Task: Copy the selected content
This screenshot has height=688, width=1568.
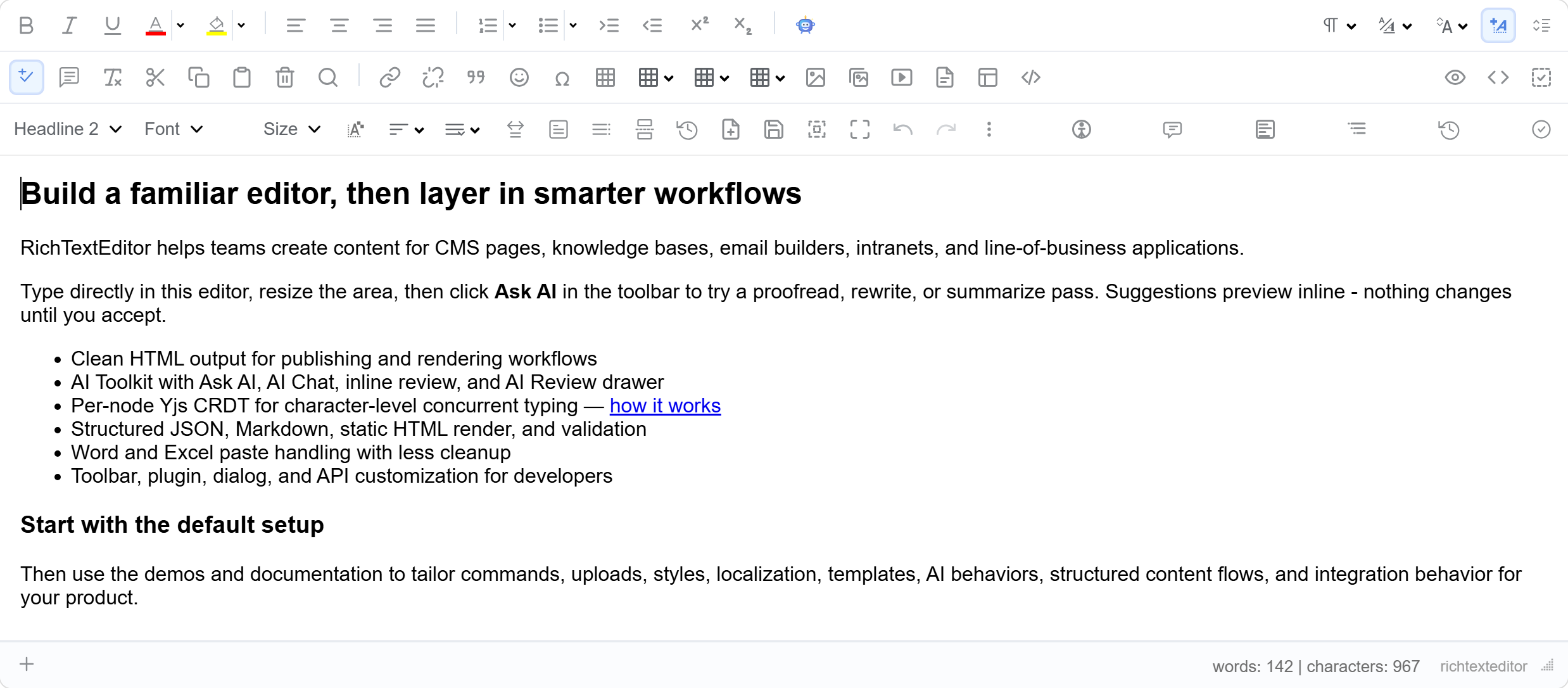Action: [198, 77]
